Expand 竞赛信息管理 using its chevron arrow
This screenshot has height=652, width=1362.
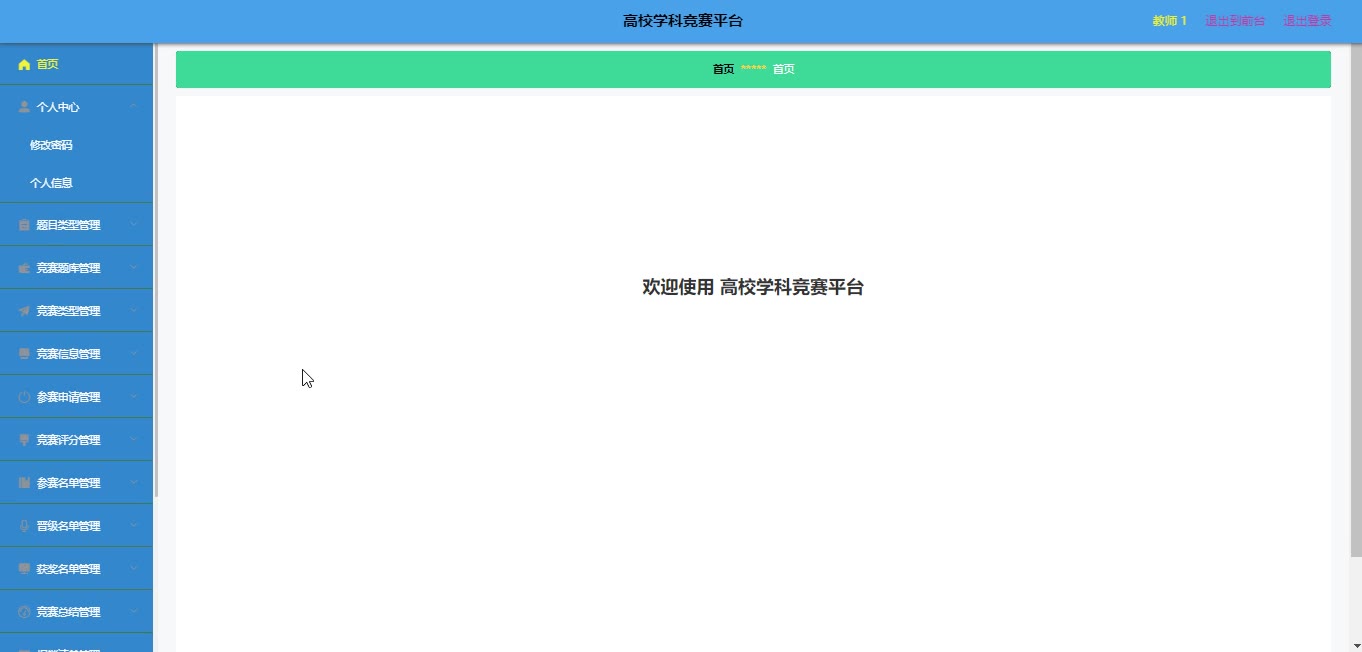point(133,354)
